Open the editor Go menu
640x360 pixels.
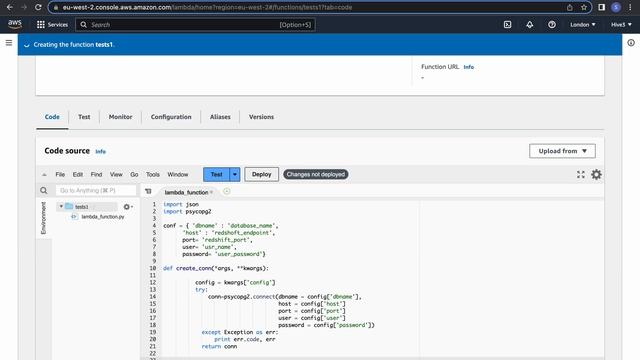click(x=134, y=174)
